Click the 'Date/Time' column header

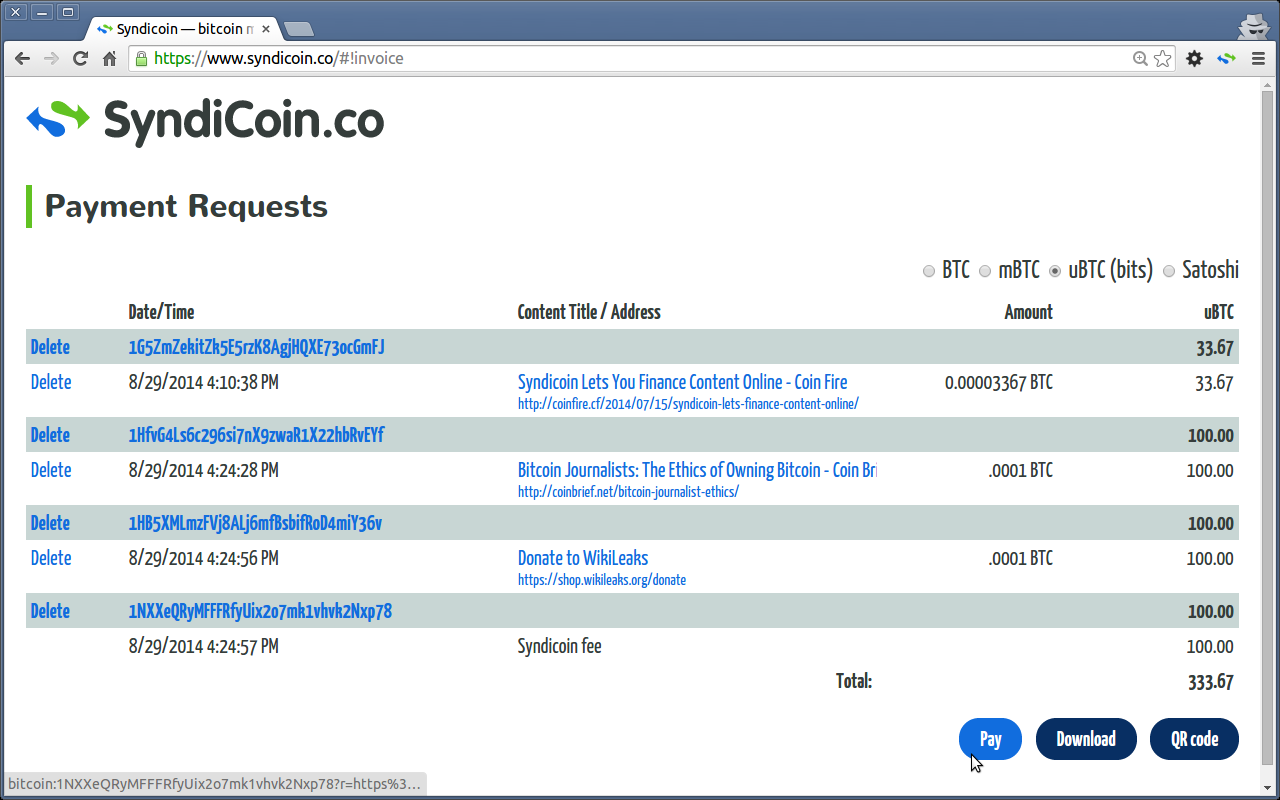[x=161, y=312]
